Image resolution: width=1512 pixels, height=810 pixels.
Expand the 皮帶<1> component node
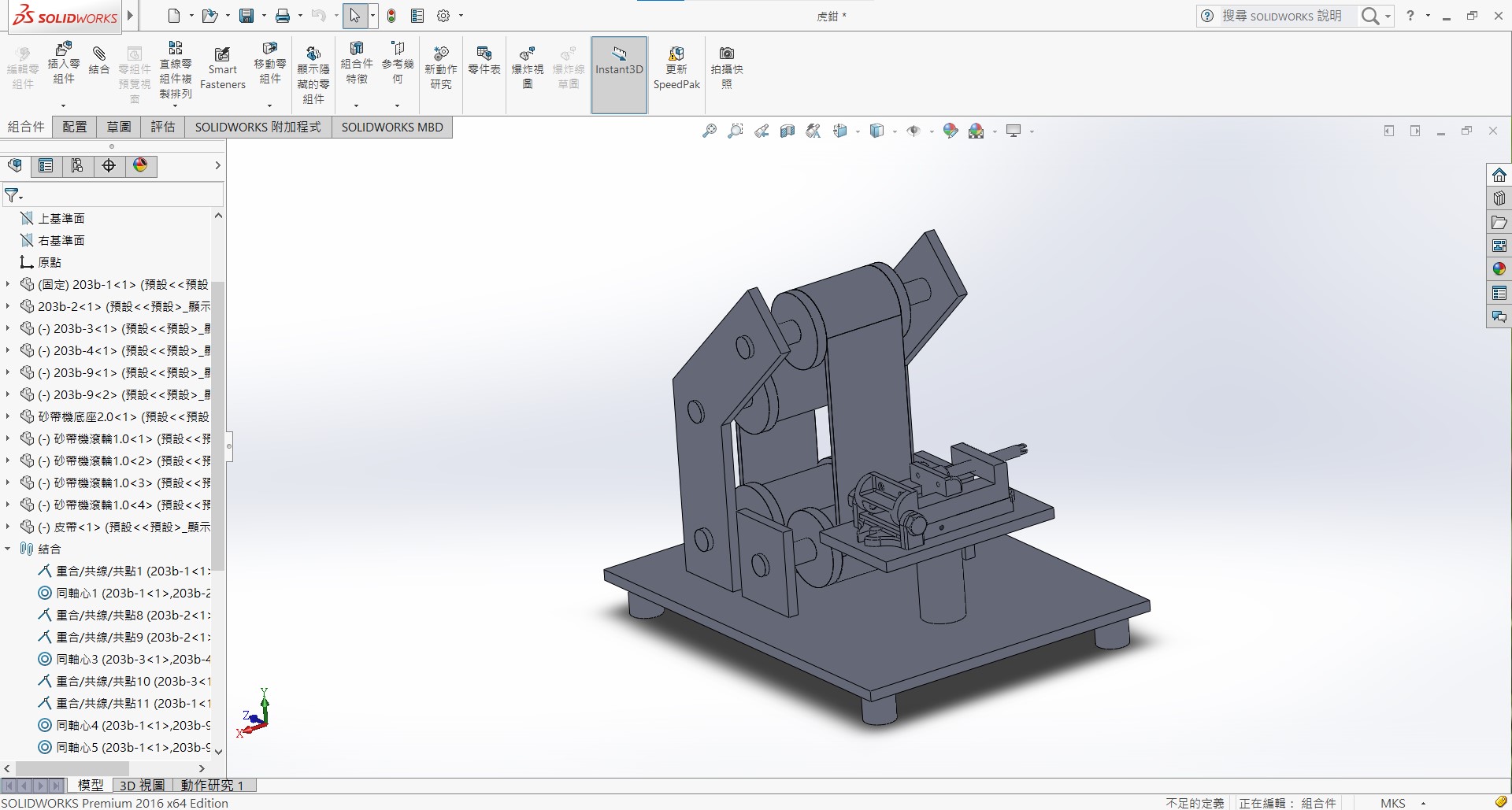[x=8, y=527]
